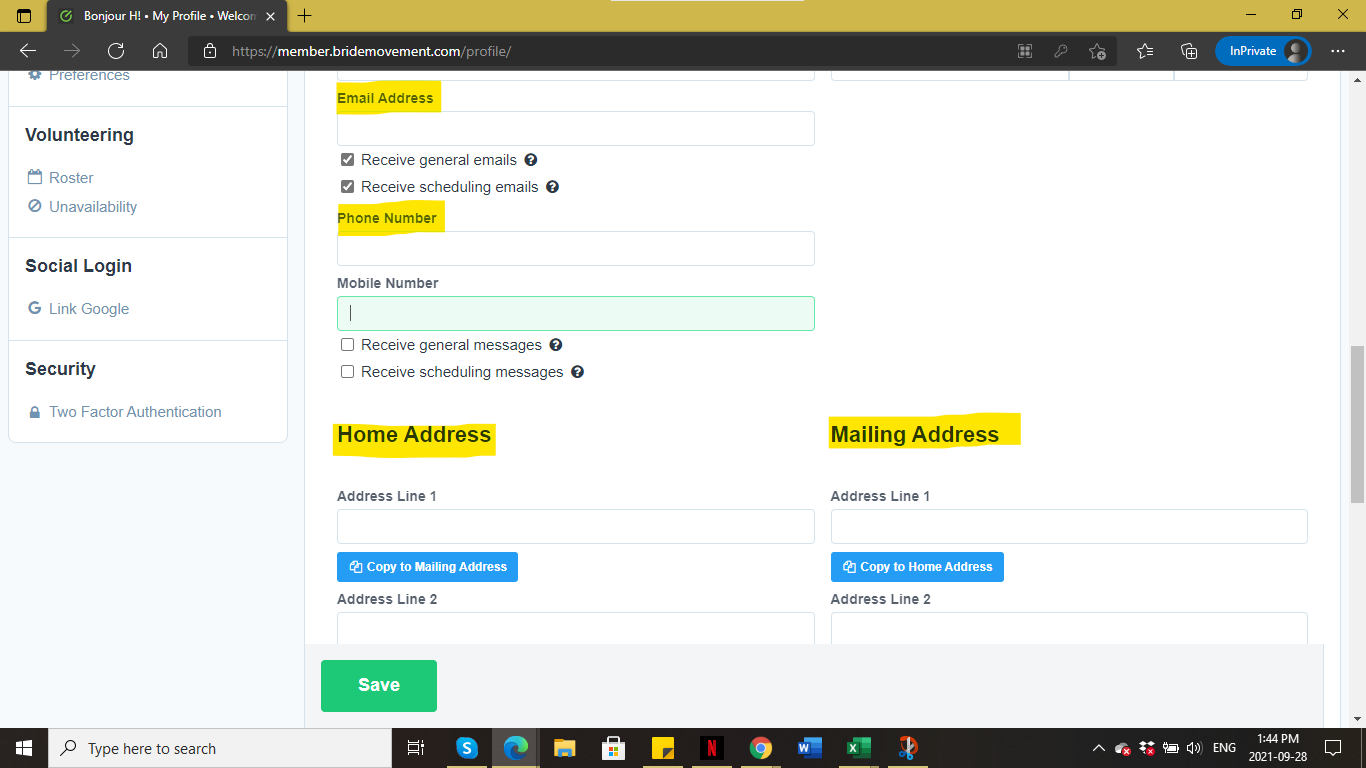Open Two Factor Authentication settings

click(x=135, y=412)
